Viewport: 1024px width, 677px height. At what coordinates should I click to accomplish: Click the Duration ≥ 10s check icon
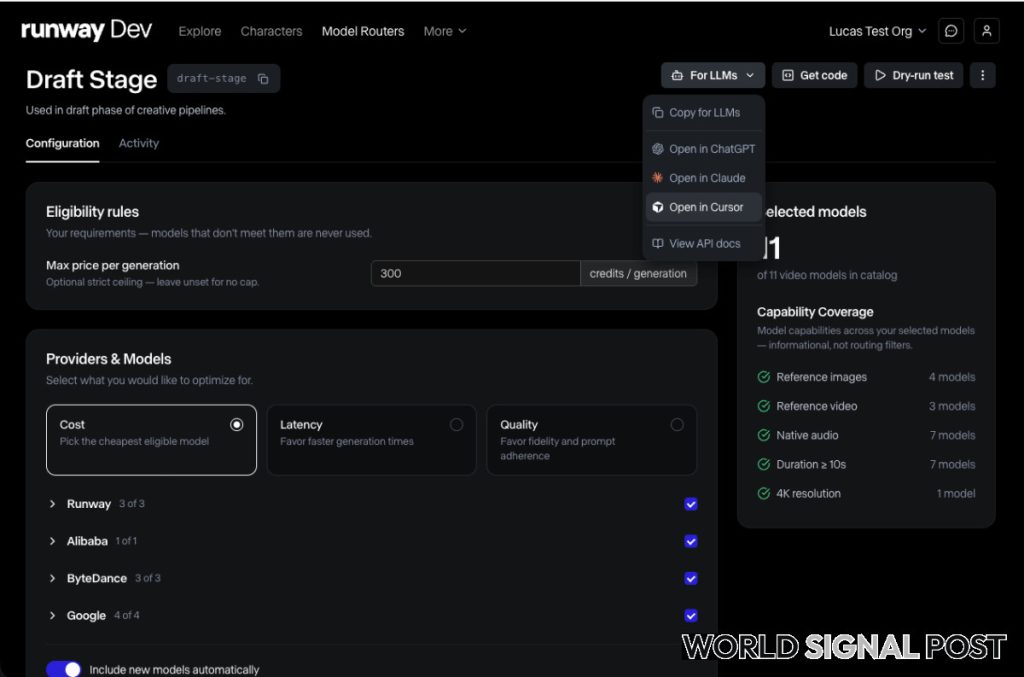click(x=763, y=464)
